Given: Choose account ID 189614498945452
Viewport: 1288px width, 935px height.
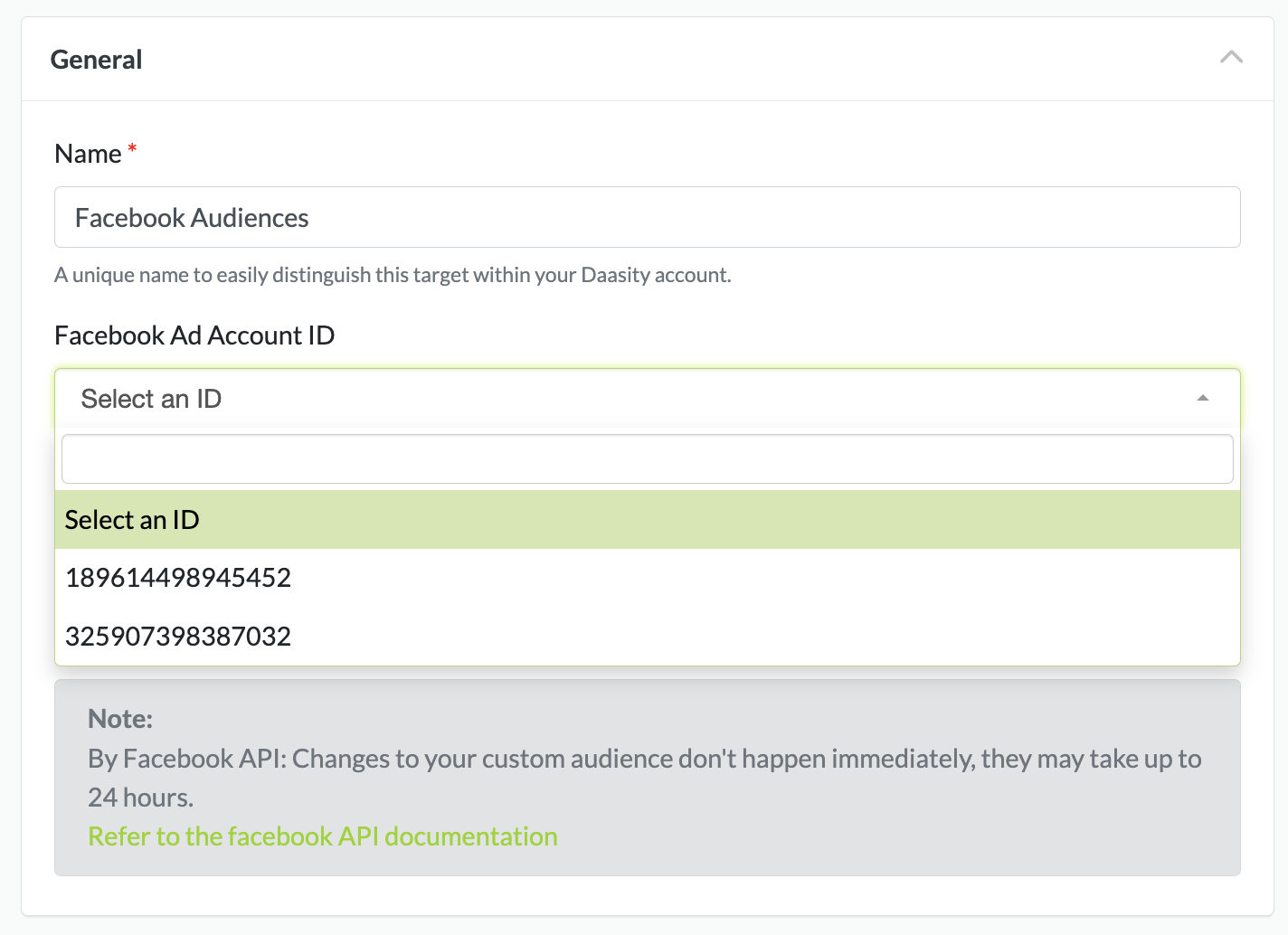Looking at the screenshot, I should 178,578.
